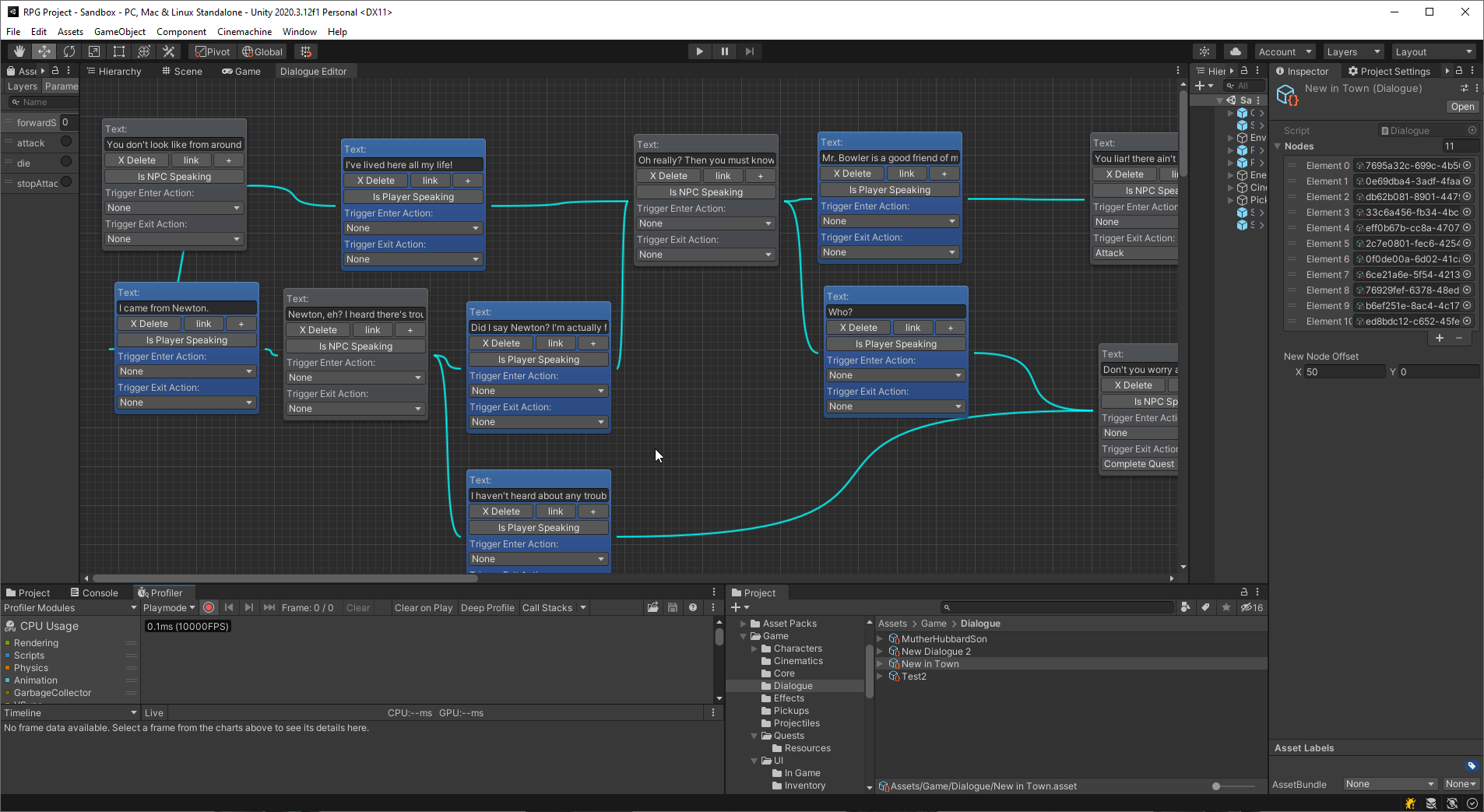This screenshot has width=1484, height=812.
Task: Adjust the Project icon size slider
Action: point(1216,786)
